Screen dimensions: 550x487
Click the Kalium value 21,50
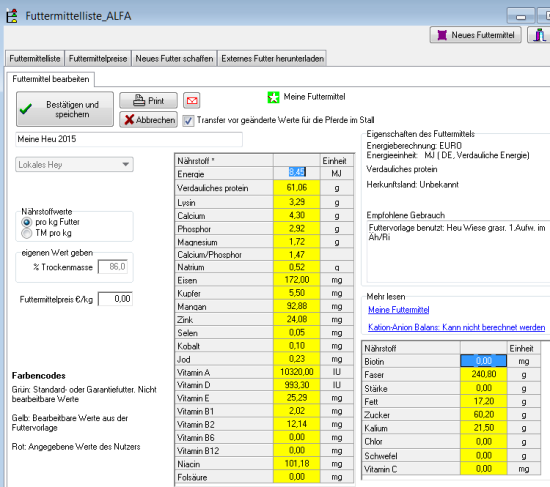point(484,428)
